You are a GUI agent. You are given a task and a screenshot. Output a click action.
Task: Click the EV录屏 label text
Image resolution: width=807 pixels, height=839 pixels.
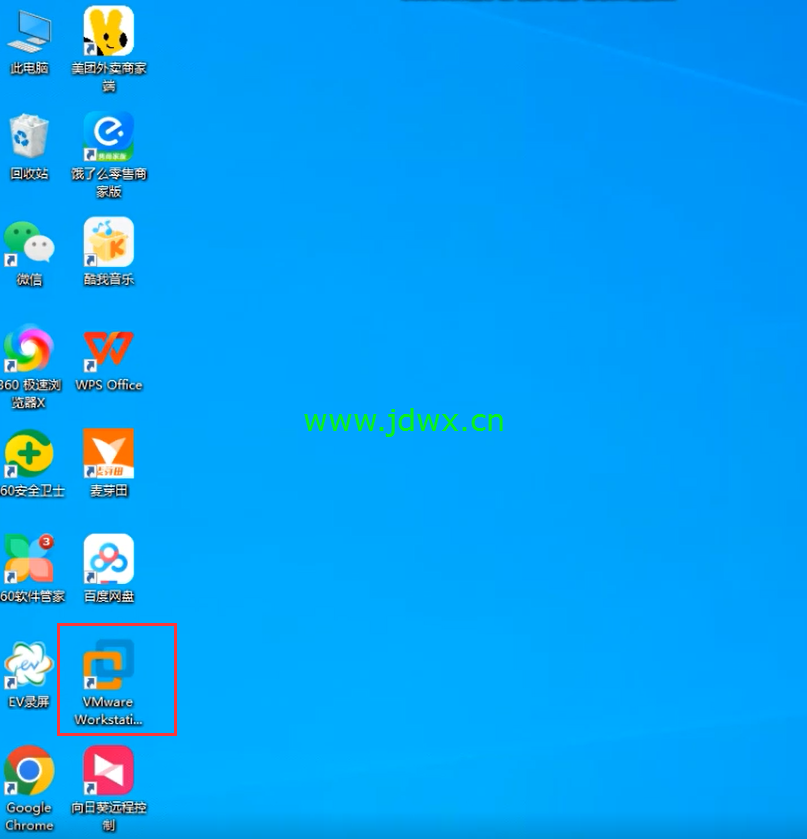(x=29, y=701)
